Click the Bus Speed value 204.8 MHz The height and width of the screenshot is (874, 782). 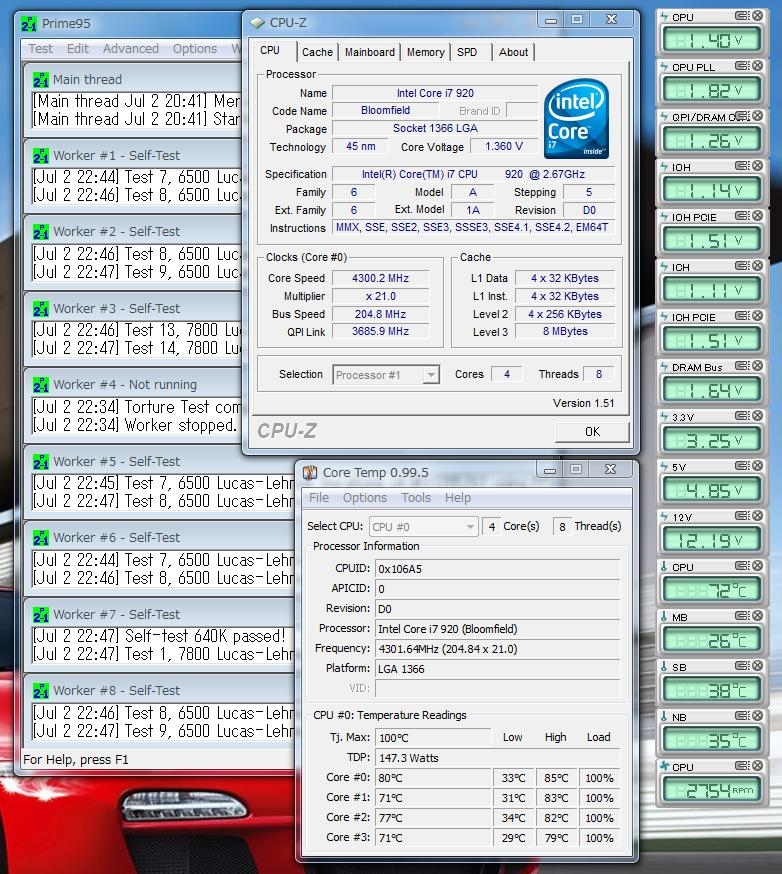[x=380, y=314]
